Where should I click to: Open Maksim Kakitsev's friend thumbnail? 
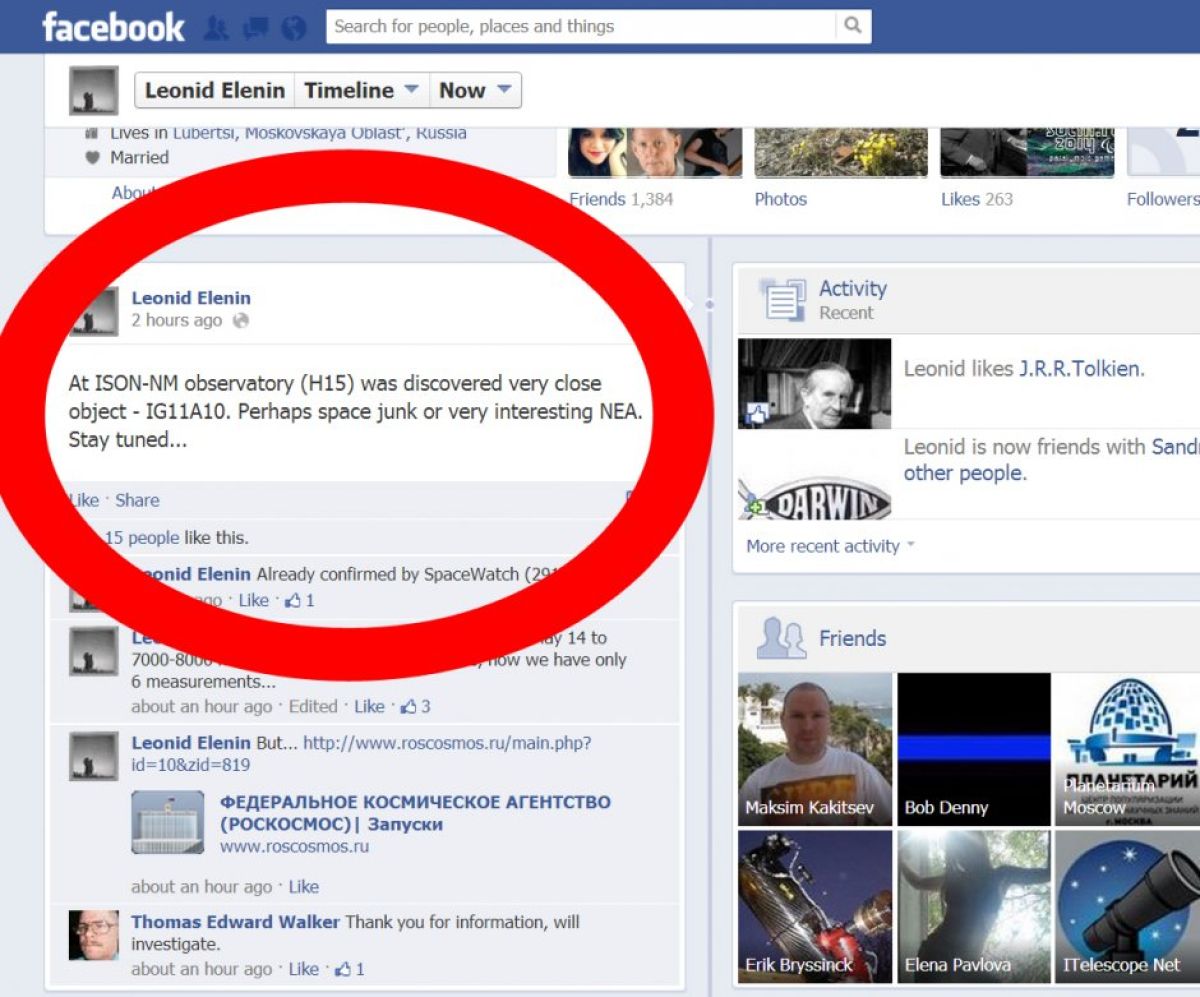814,749
